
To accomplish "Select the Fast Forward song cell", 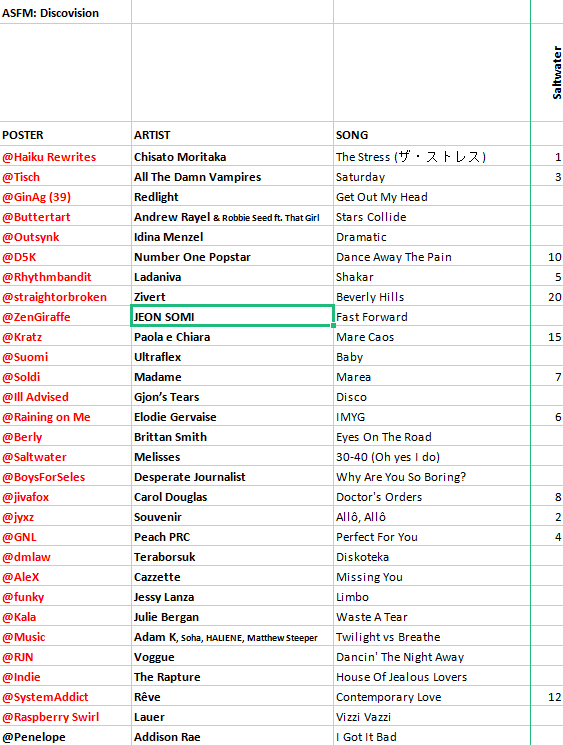I will click(432, 316).
